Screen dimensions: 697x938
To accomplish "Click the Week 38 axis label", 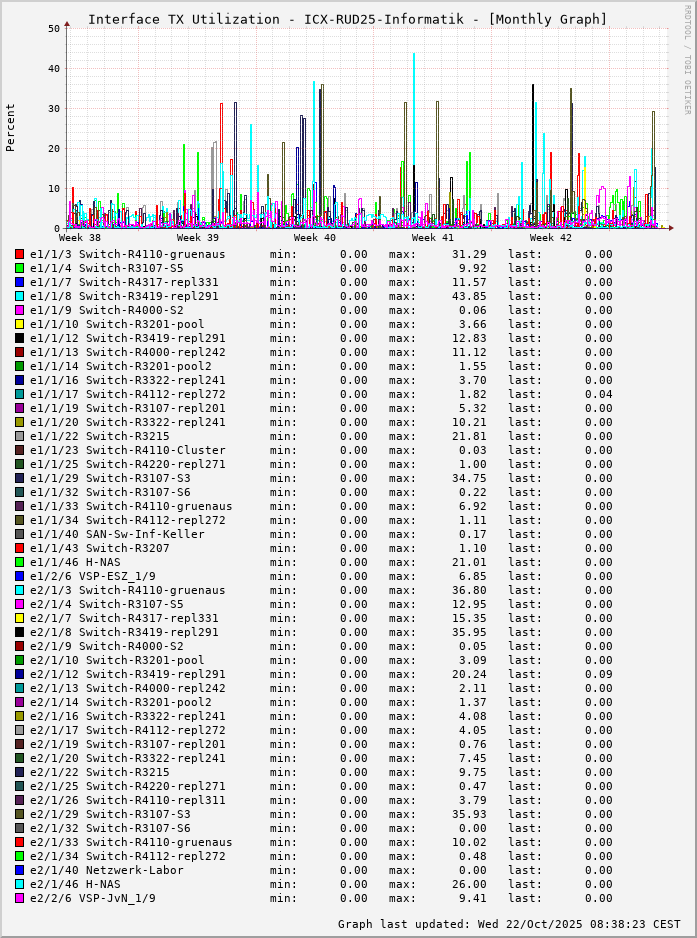I will point(80,238).
